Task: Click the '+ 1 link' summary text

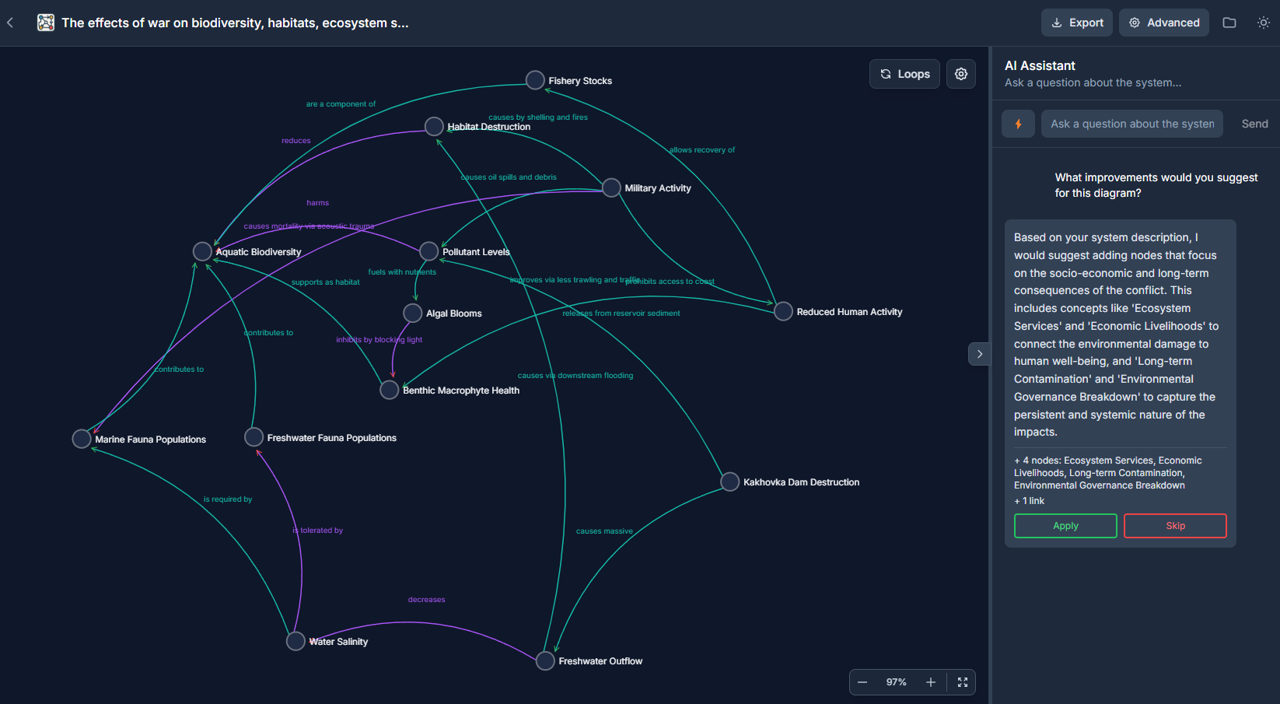Action: coord(1029,501)
